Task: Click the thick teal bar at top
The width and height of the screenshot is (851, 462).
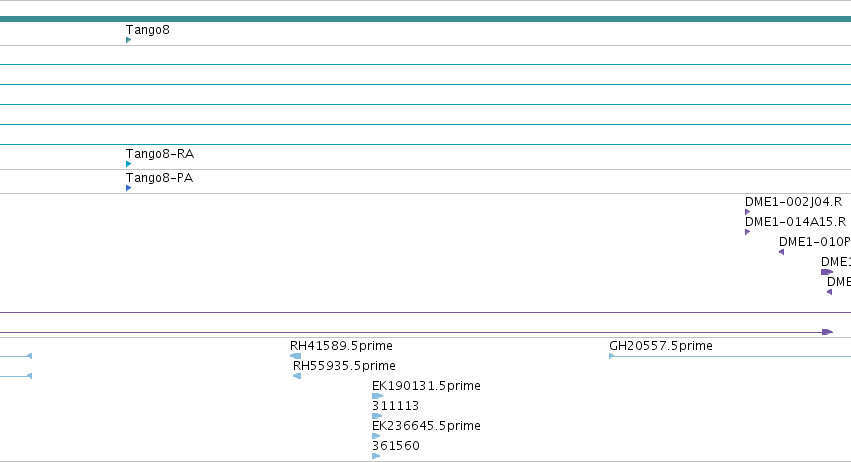Action: point(426,19)
